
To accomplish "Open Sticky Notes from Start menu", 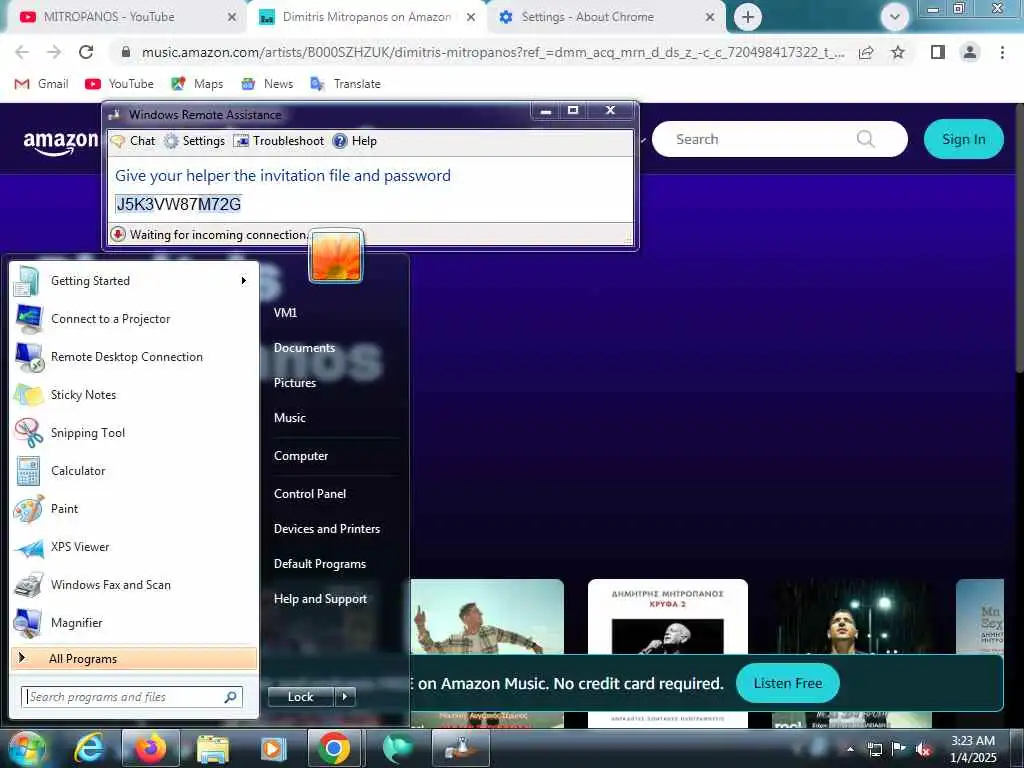I will 134,394.
